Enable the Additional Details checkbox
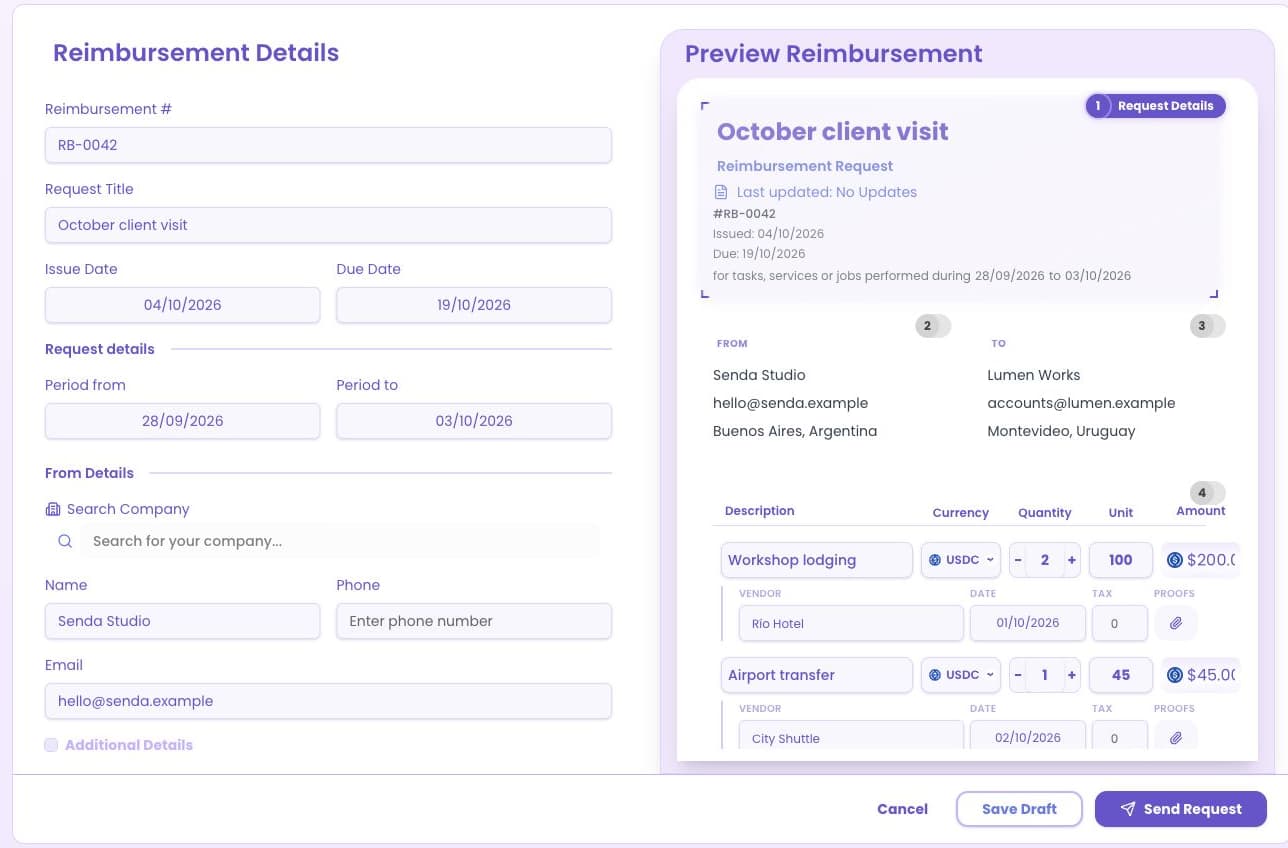Screen dimensions: 1288x848 click(x=51, y=745)
